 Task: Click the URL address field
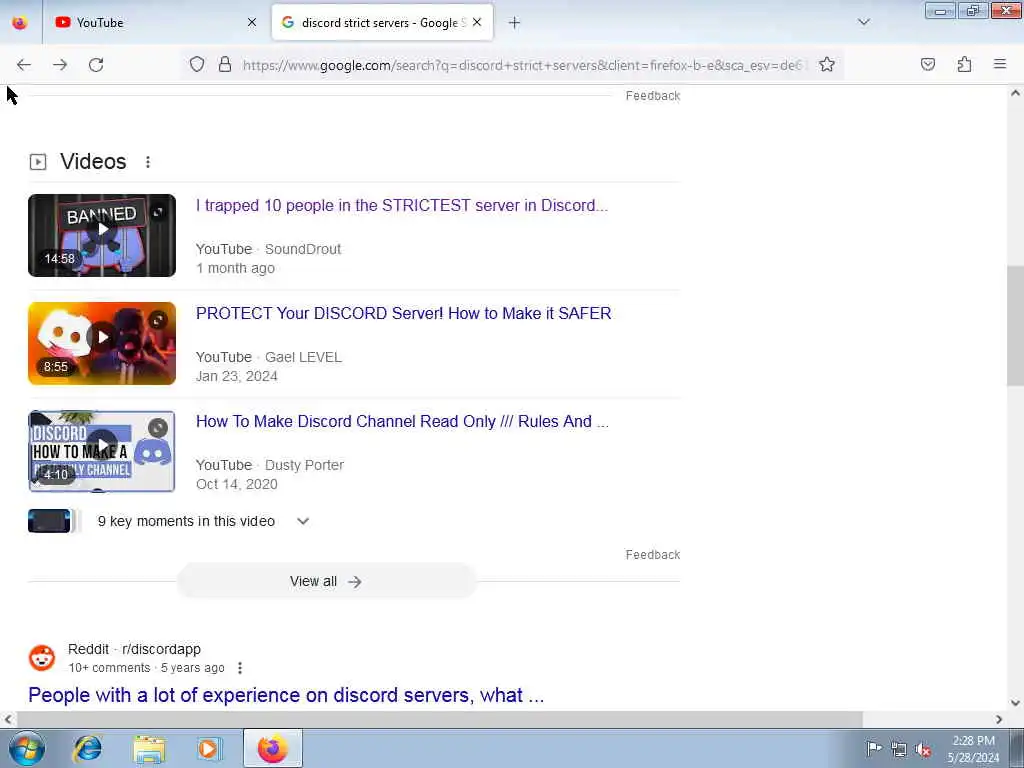point(522,65)
